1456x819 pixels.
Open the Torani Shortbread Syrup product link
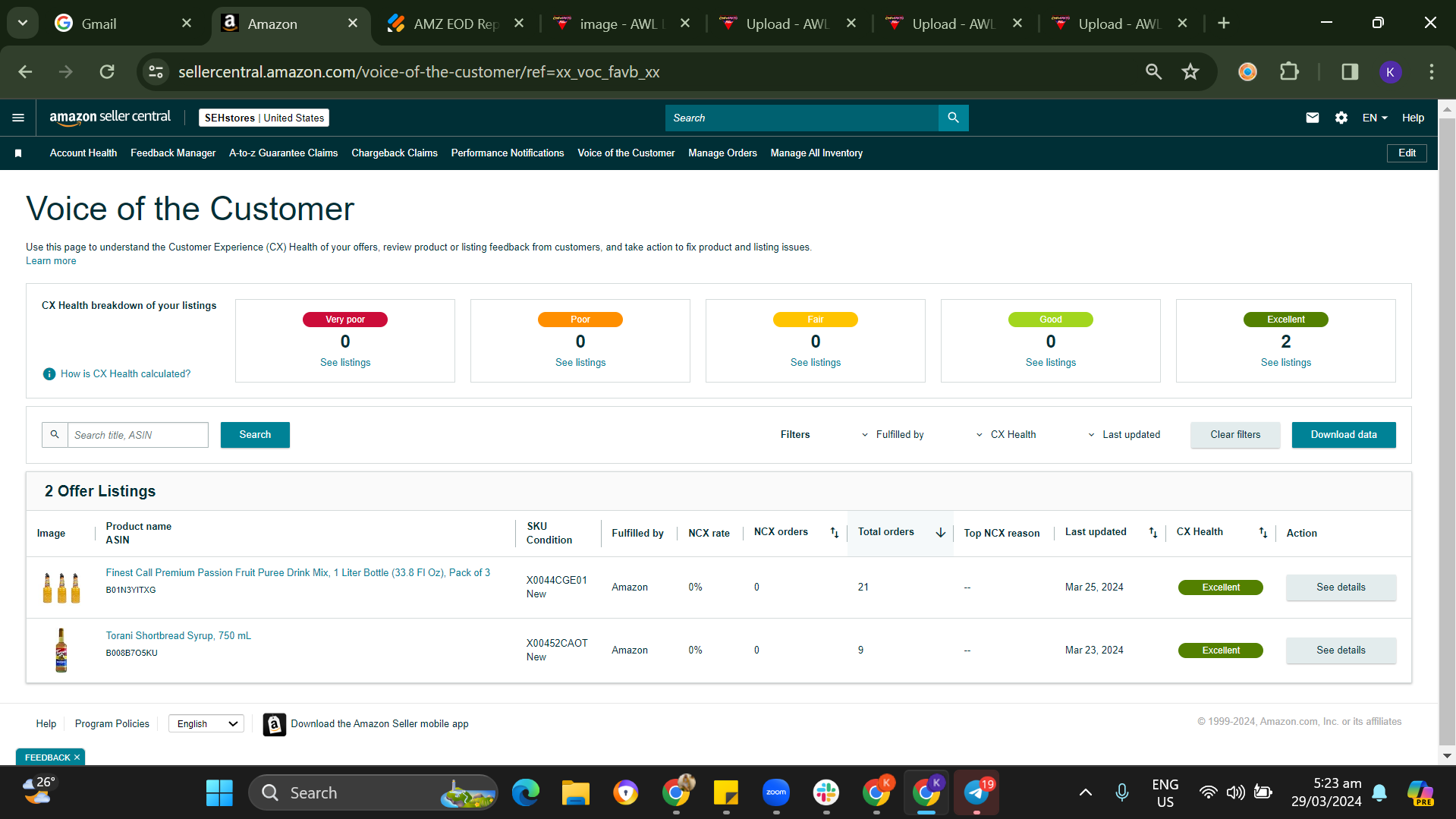178,636
